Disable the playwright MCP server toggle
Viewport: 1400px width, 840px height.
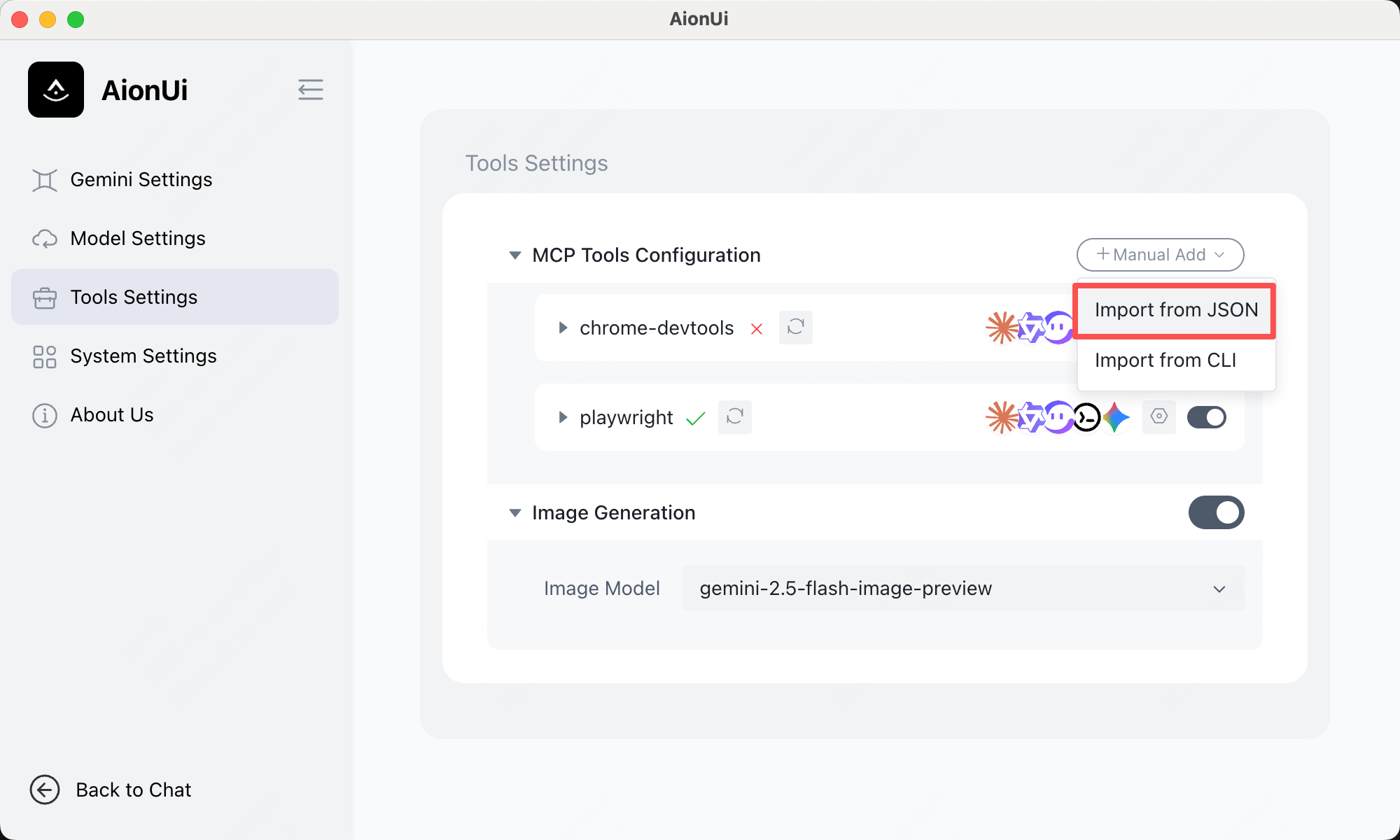tap(1207, 417)
